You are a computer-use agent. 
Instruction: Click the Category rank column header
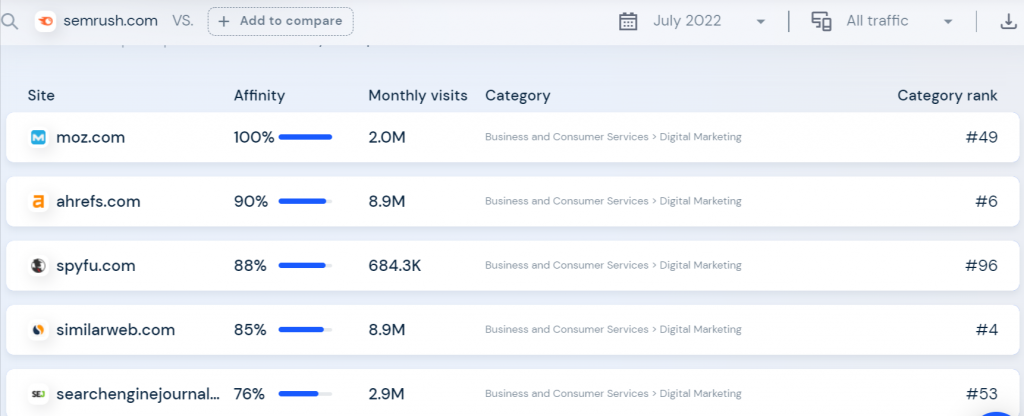[947, 95]
